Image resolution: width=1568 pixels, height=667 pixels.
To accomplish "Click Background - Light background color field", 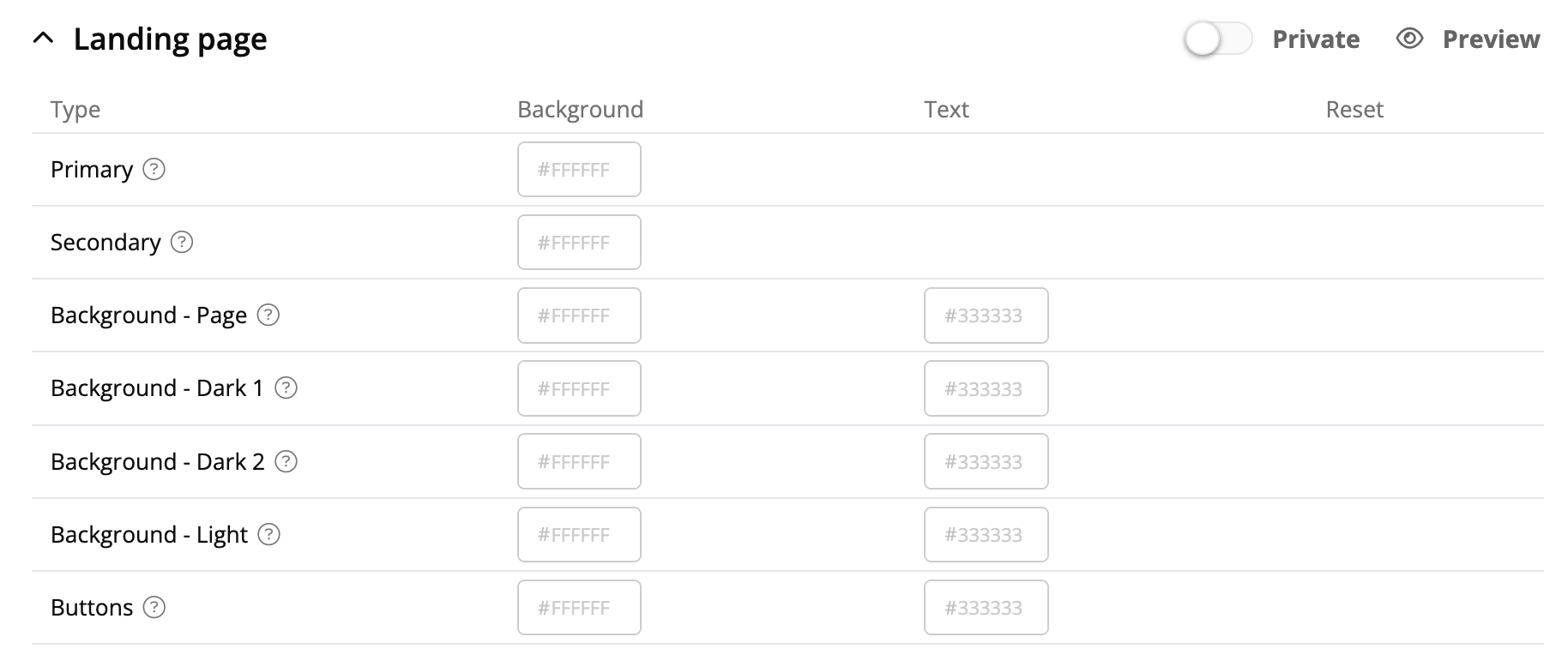I will point(579,535).
